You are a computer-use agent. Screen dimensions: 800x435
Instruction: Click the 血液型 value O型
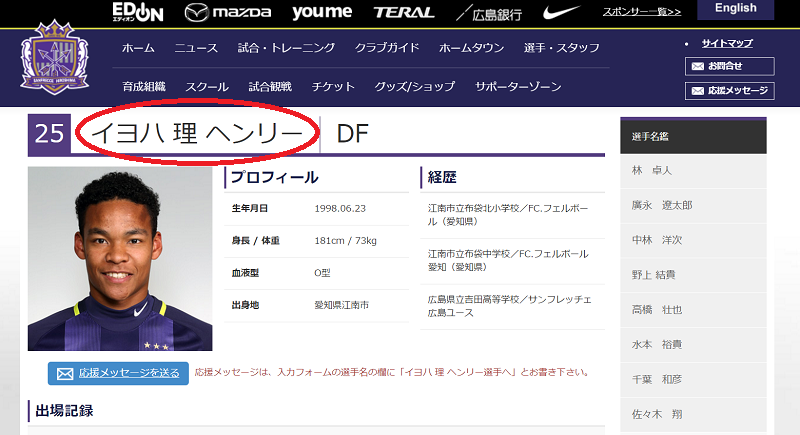coord(322,273)
